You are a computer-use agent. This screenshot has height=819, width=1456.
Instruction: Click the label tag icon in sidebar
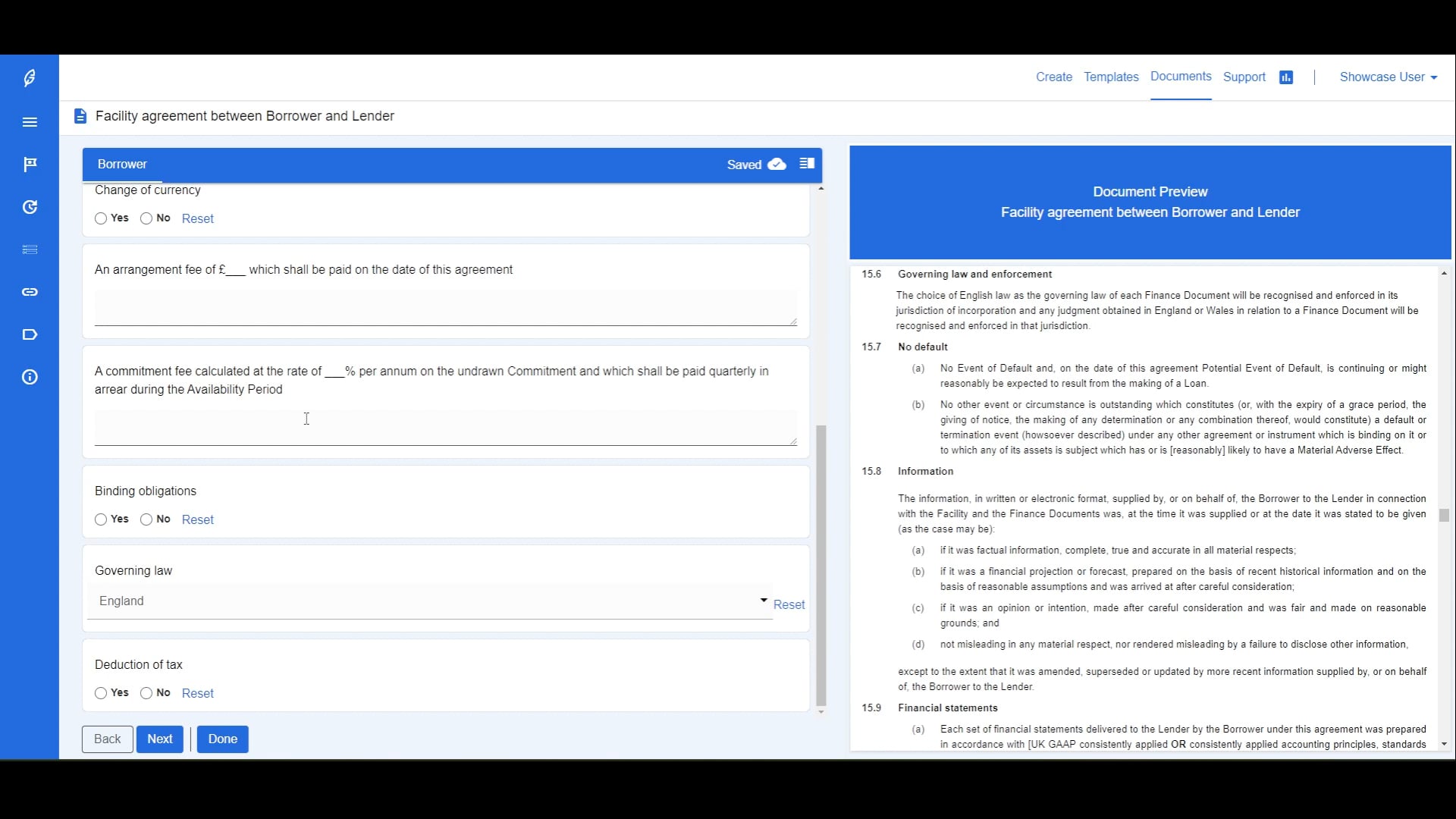tap(30, 334)
